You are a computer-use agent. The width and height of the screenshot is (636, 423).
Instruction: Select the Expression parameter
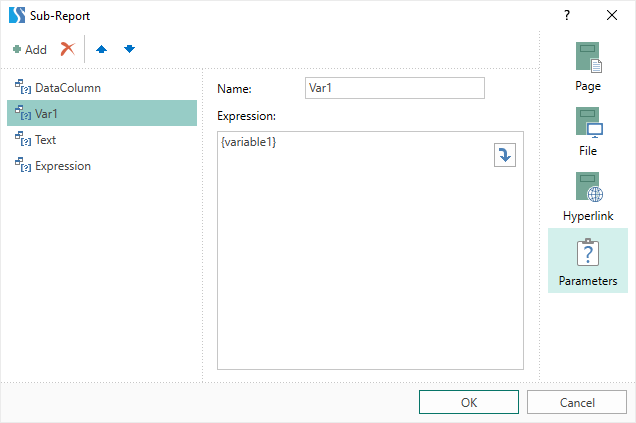pos(62,166)
